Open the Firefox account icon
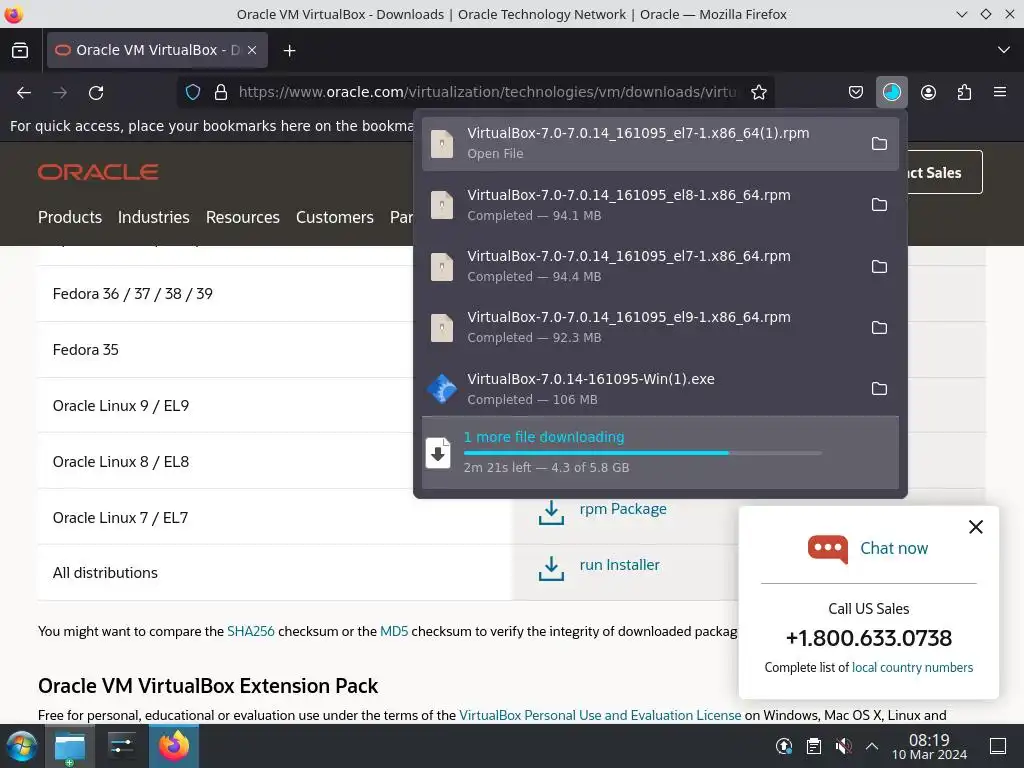 (x=928, y=92)
